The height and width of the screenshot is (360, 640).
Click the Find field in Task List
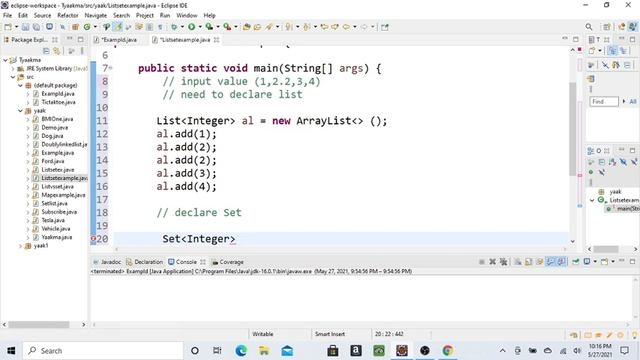click(x=604, y=101)
